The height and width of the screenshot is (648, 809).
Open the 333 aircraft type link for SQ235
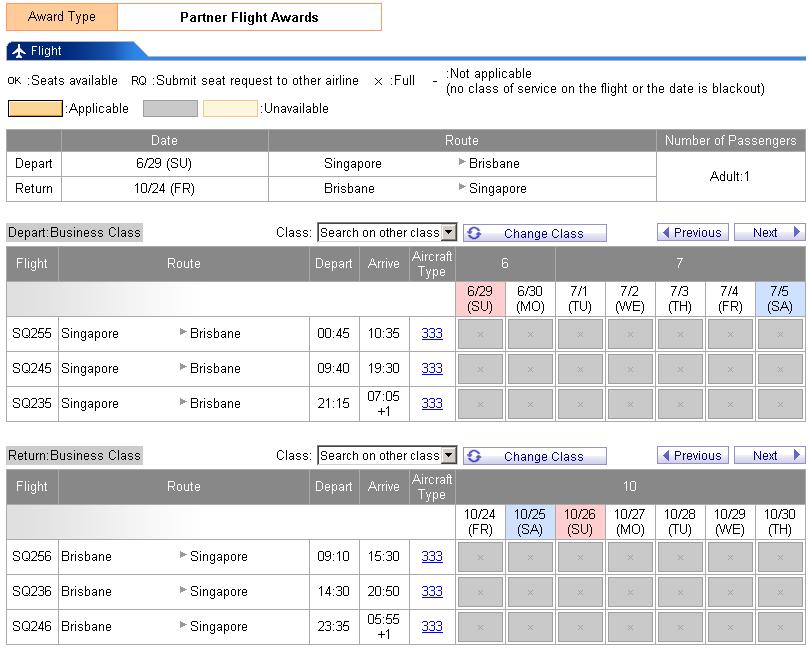coord(432,404)
